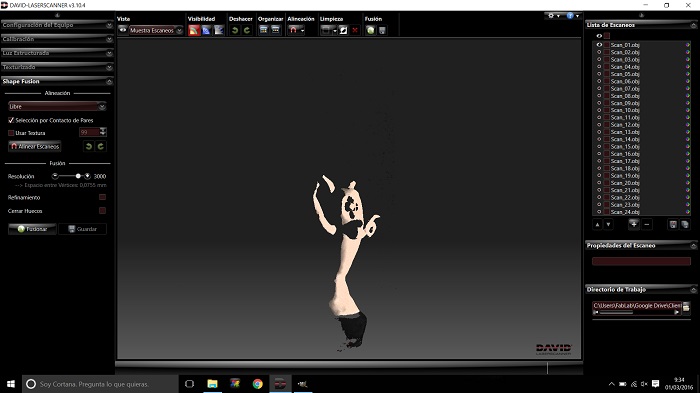Click the all-scans color swatch at list top
Image resolution: width=700 pixels, height=393 pixels.
click(x=607, y=36)
